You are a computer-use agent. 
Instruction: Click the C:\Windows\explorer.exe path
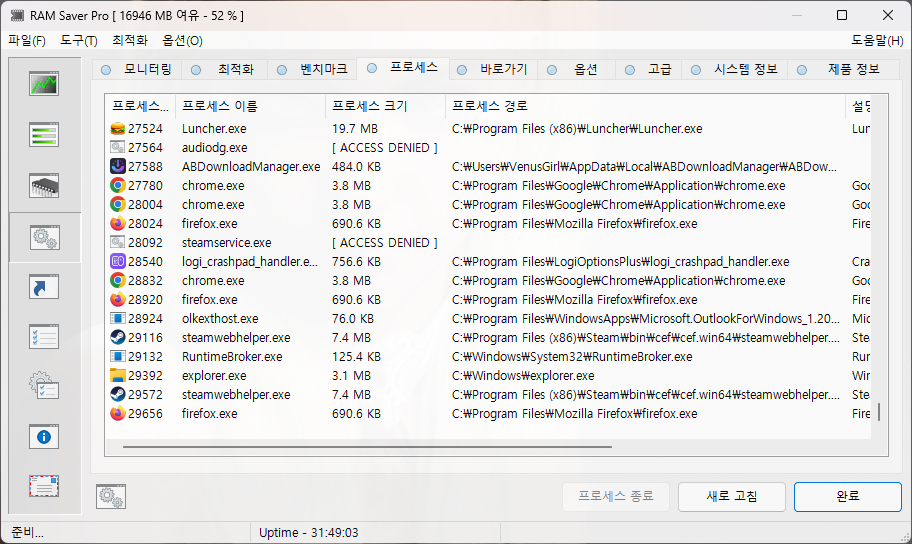pos(523,376)
